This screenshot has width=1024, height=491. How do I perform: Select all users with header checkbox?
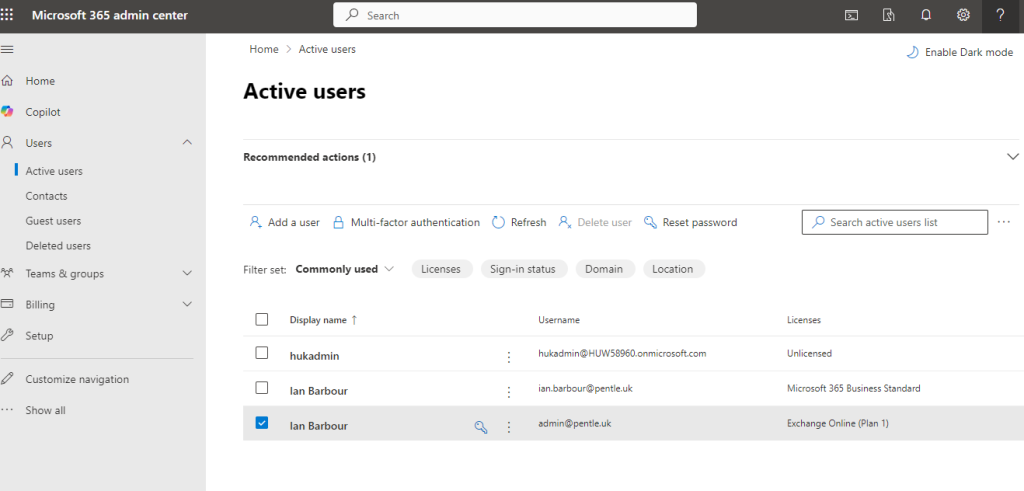pos(262,319)
